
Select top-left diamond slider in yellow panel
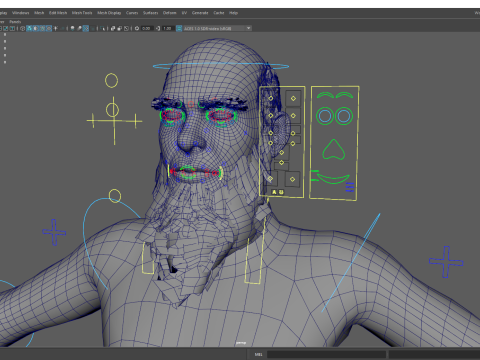(270, 98)
